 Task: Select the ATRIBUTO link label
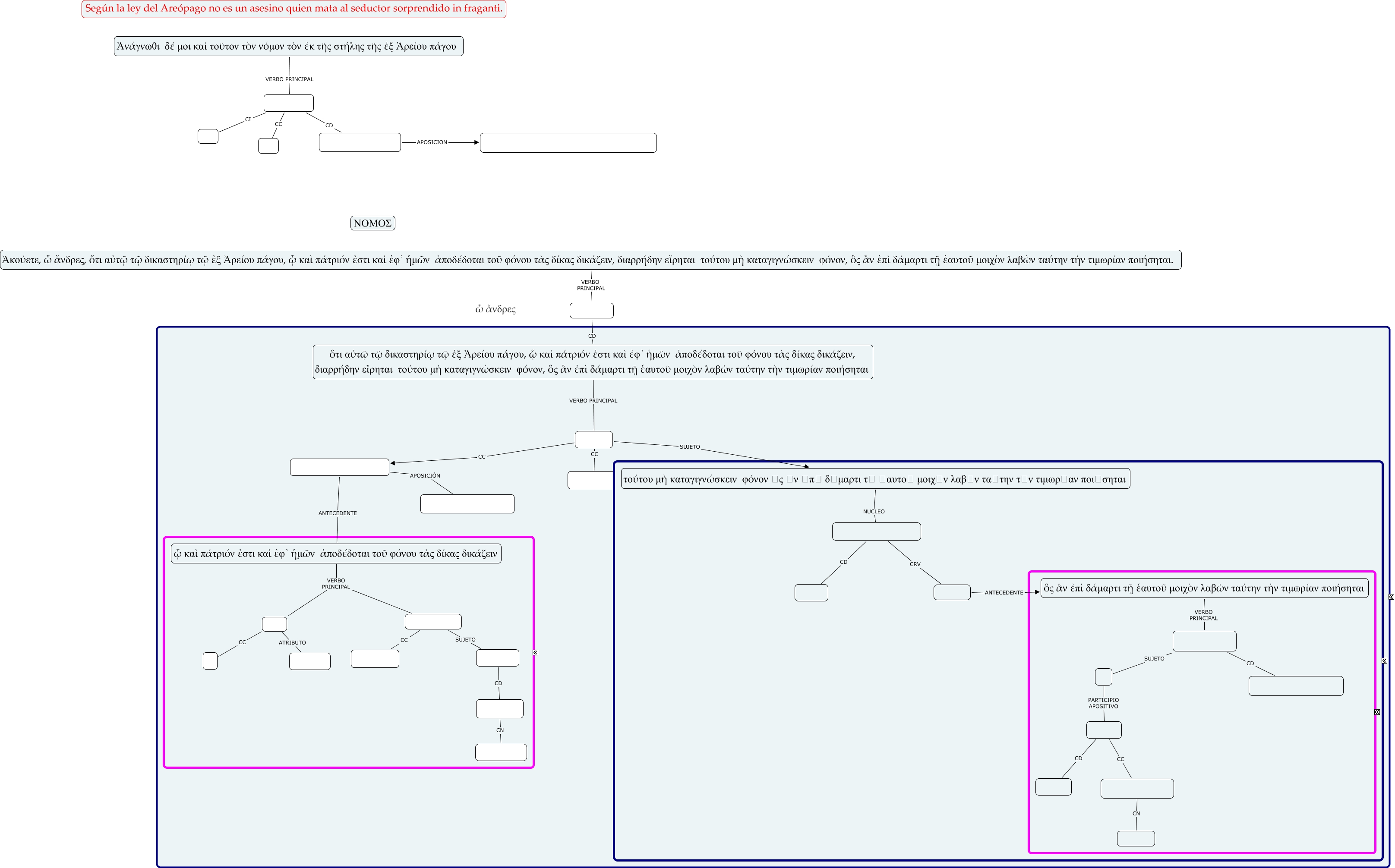tap(292, 643)
